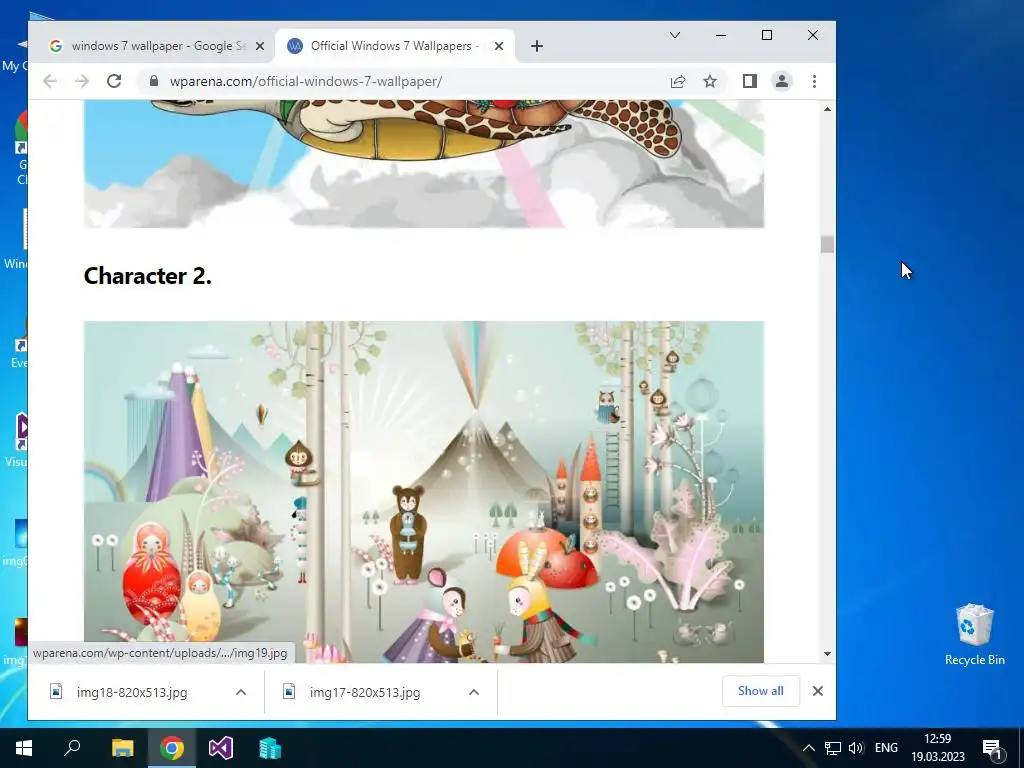The height and width of the screenshot is (768, 1024).
Task: Open the Chrome profile menu
Action: [x=782, y=81]
